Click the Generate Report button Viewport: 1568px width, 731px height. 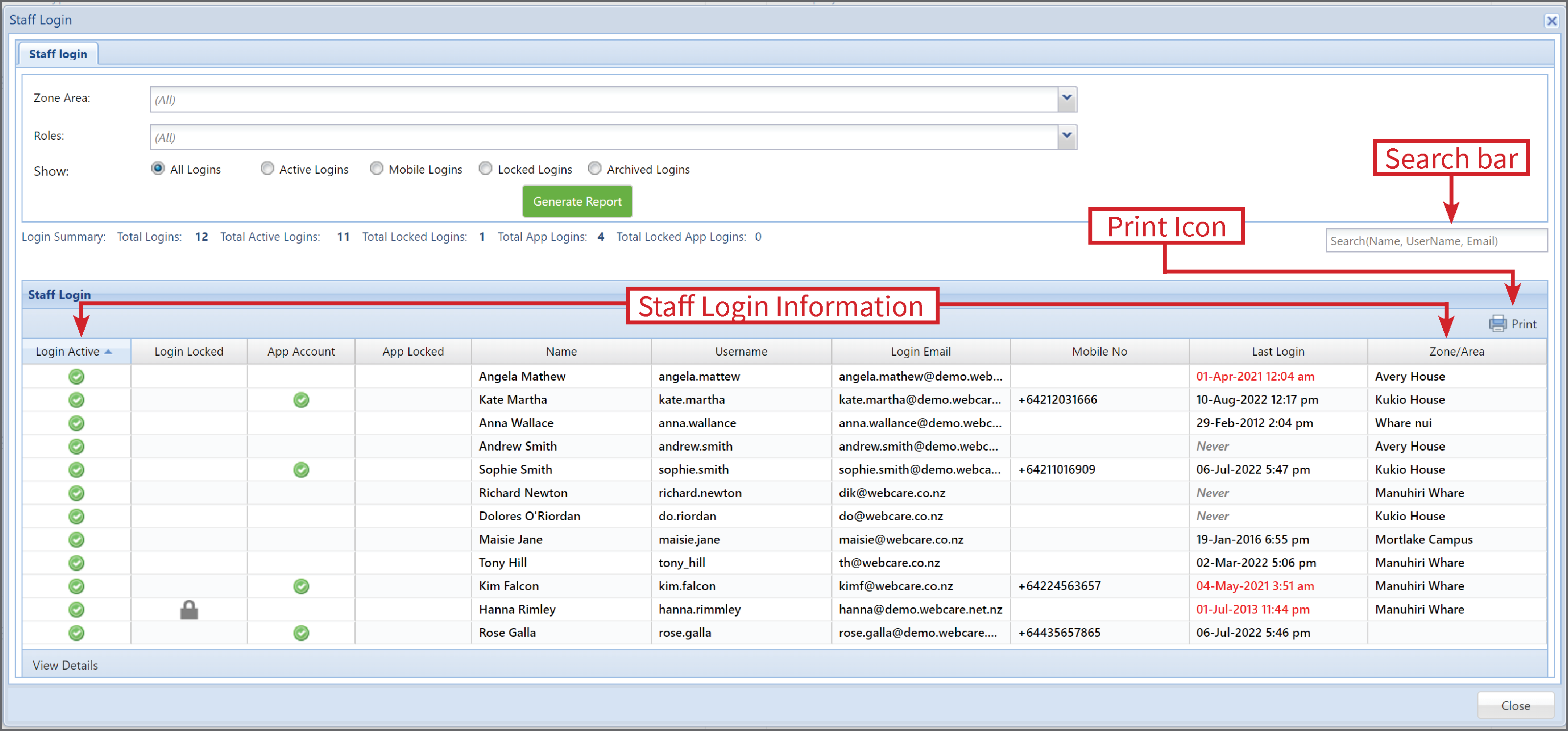pyautogui.click(x=576, y=201)
